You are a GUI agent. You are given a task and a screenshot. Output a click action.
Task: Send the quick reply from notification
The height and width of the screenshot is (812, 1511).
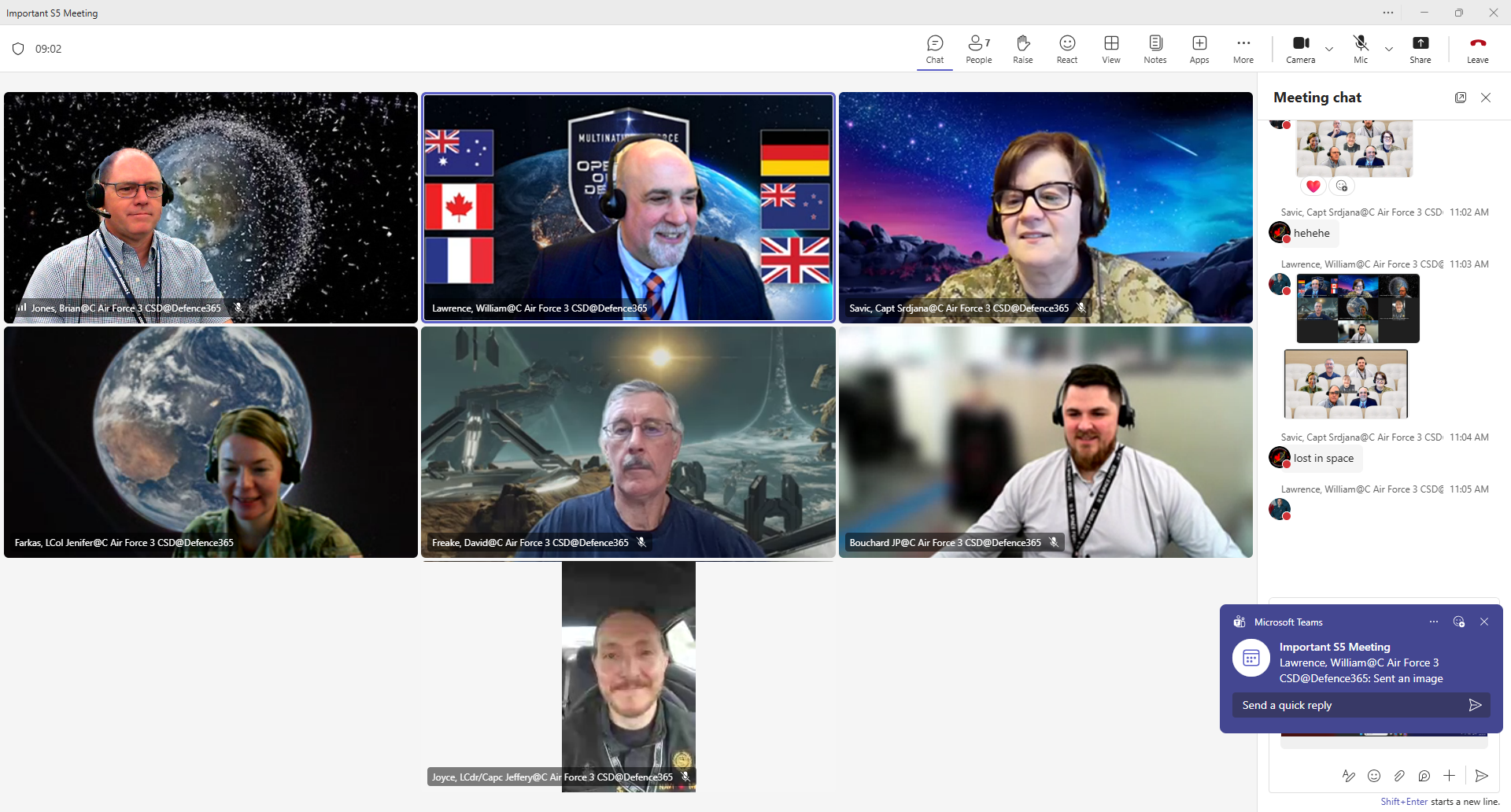coord(1476,706)
